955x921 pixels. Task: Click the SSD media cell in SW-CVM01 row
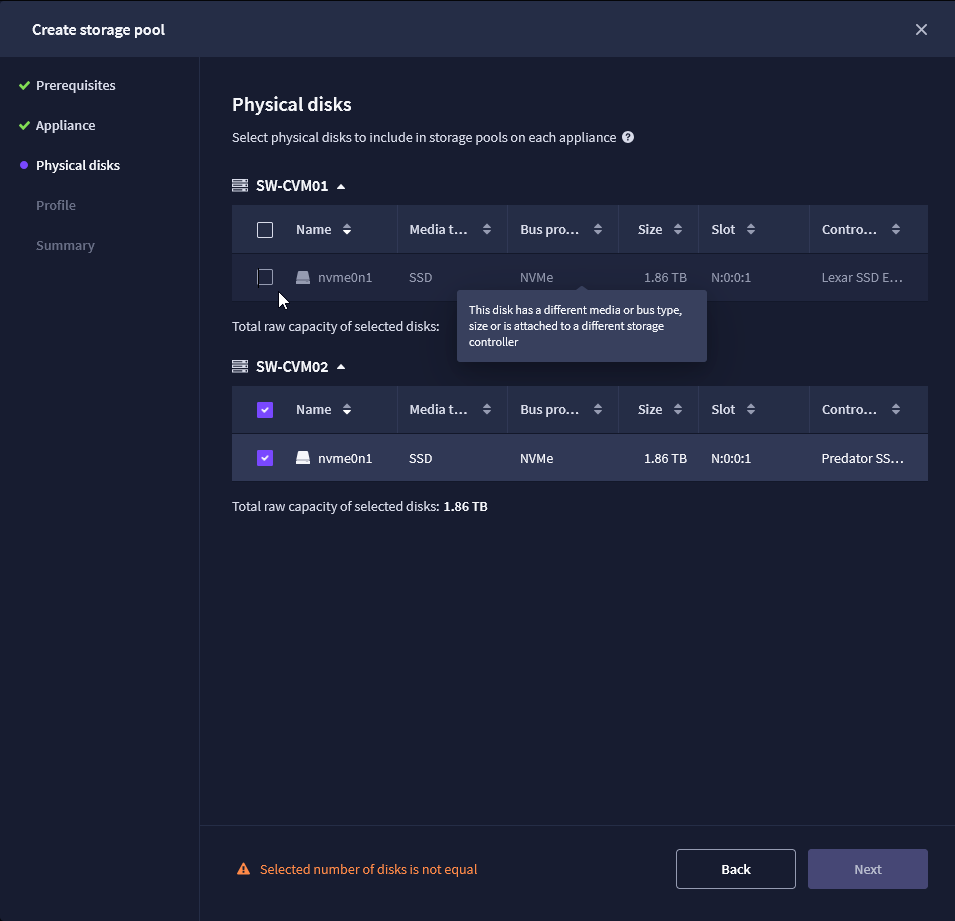[420, 277]
